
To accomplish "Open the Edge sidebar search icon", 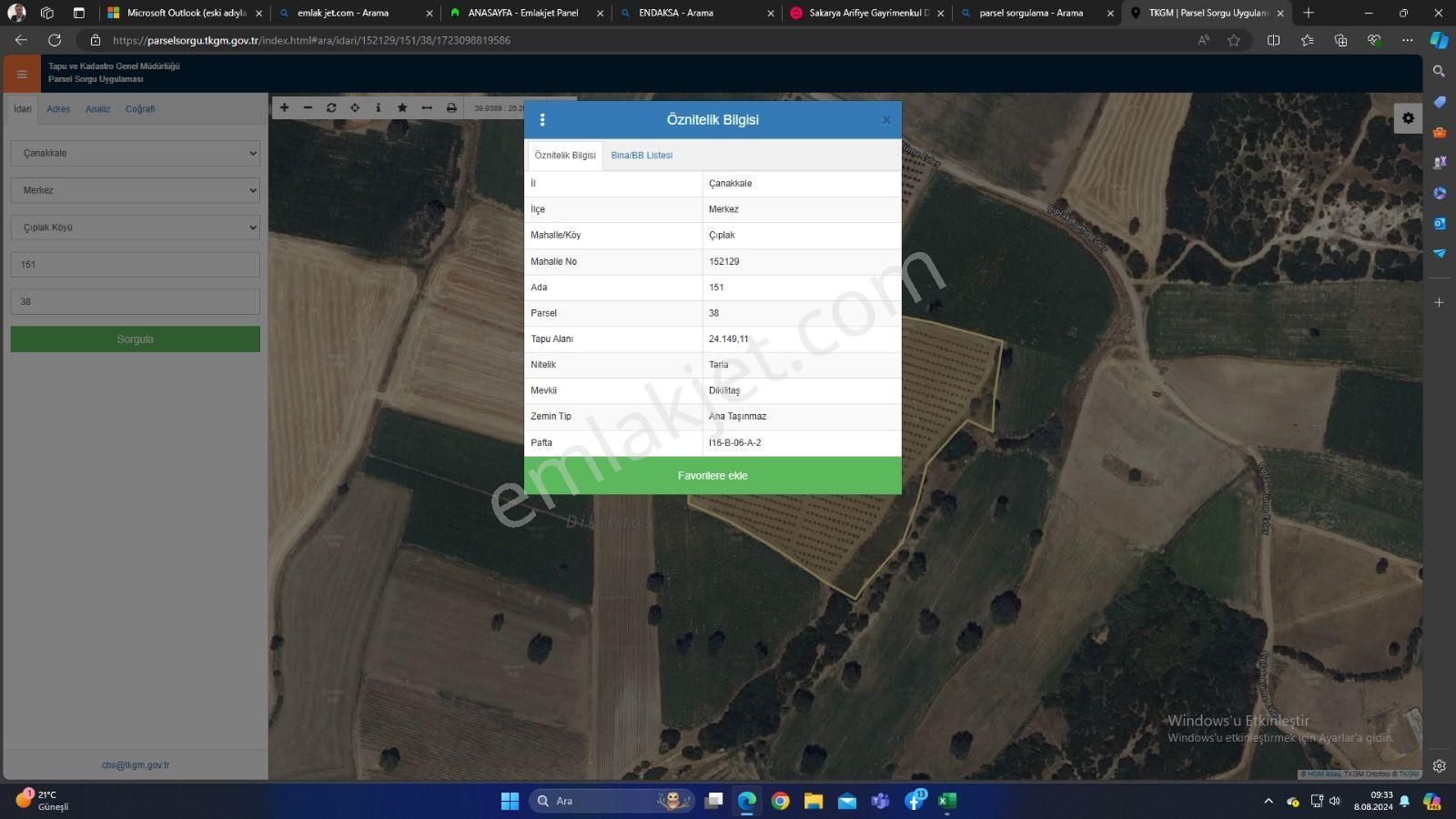I will click(x=1439, y=71).
